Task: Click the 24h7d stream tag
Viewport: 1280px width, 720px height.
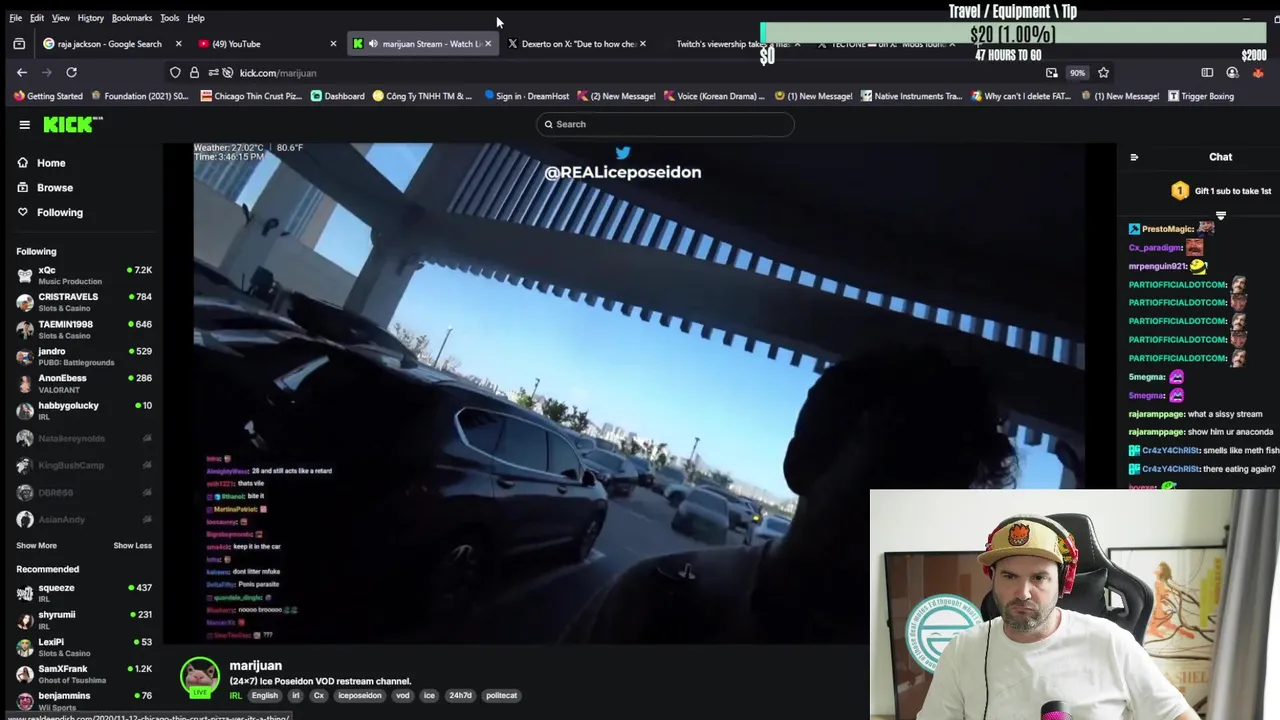Action: [460, 695]
